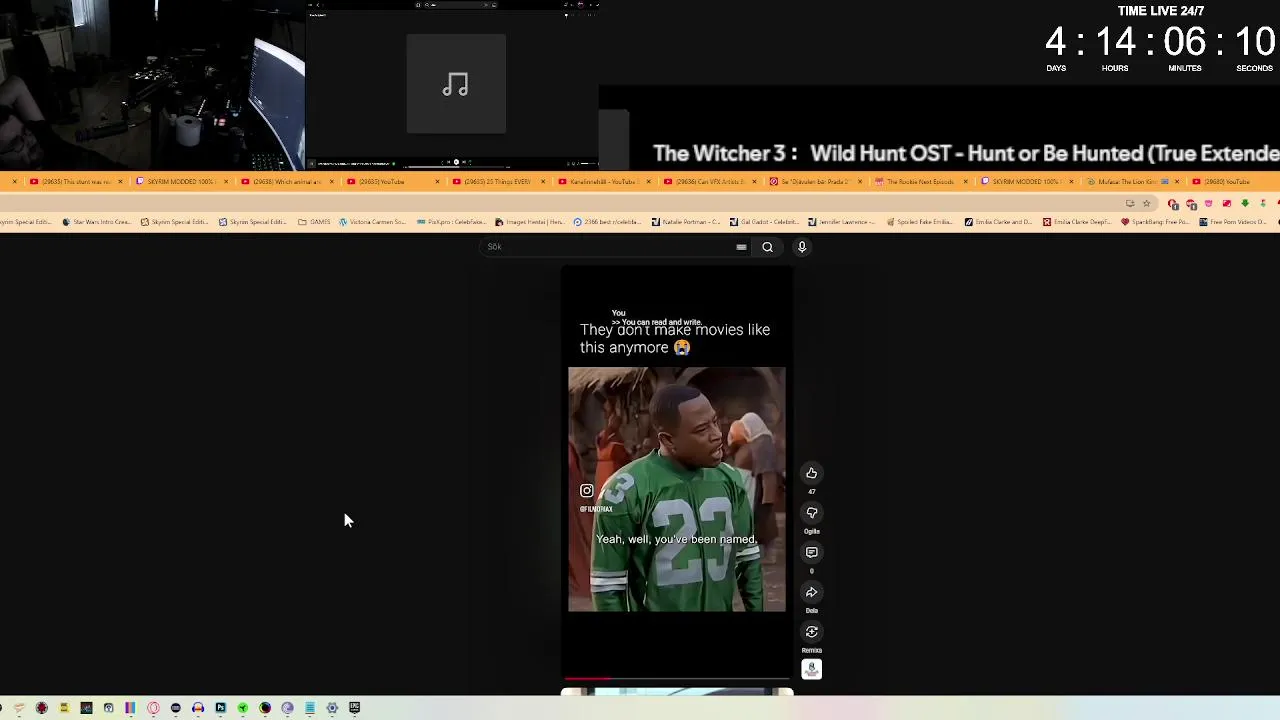
Task: Open the dark red round taskbar icon
Action: (x=42, y=708)
